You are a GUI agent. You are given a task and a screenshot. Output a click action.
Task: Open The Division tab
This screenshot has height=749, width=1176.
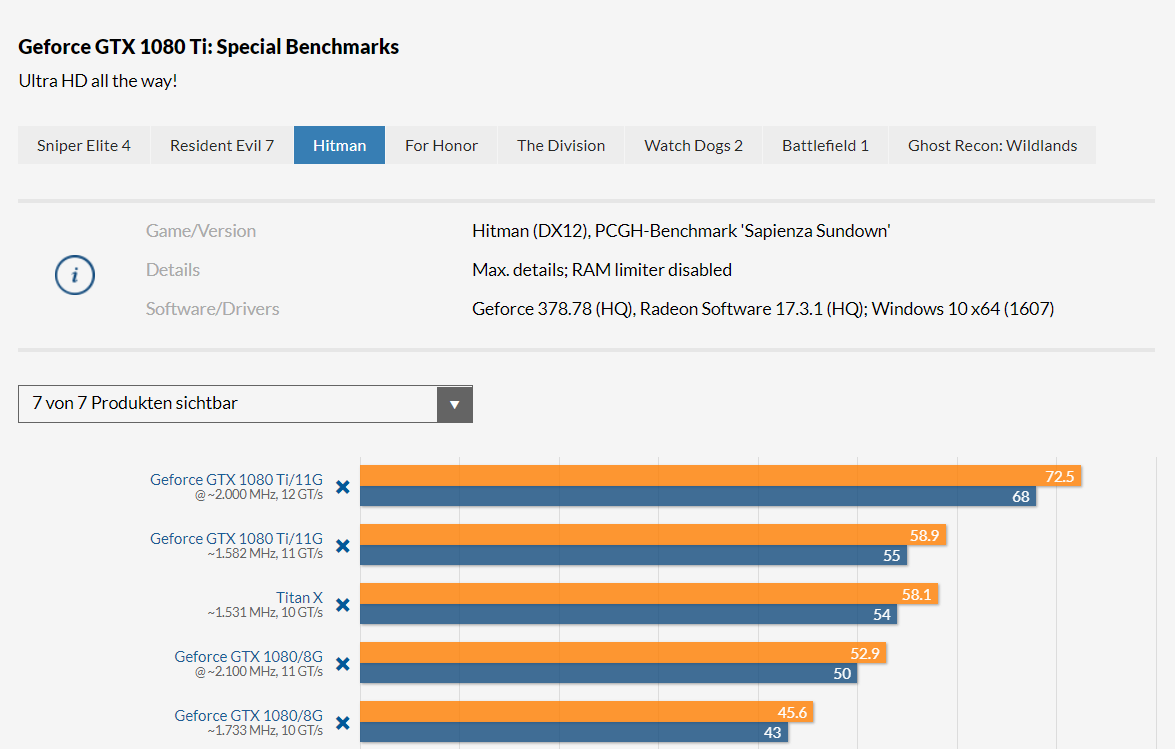point(561,145)
